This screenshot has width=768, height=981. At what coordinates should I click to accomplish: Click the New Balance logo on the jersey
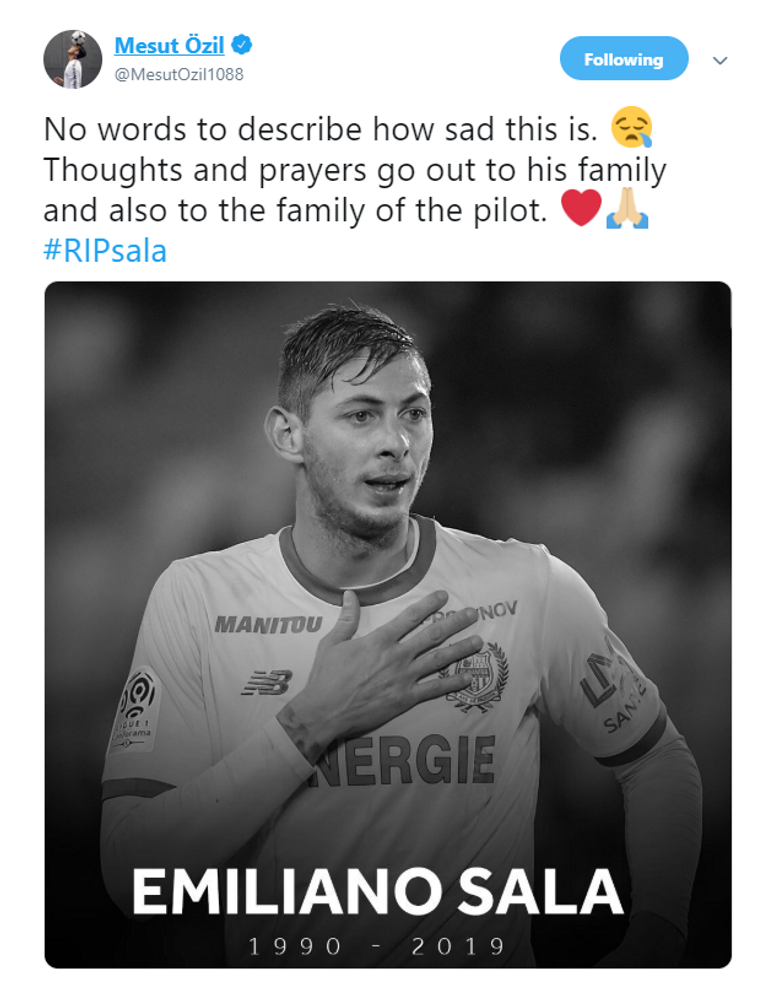coord(267,682)
